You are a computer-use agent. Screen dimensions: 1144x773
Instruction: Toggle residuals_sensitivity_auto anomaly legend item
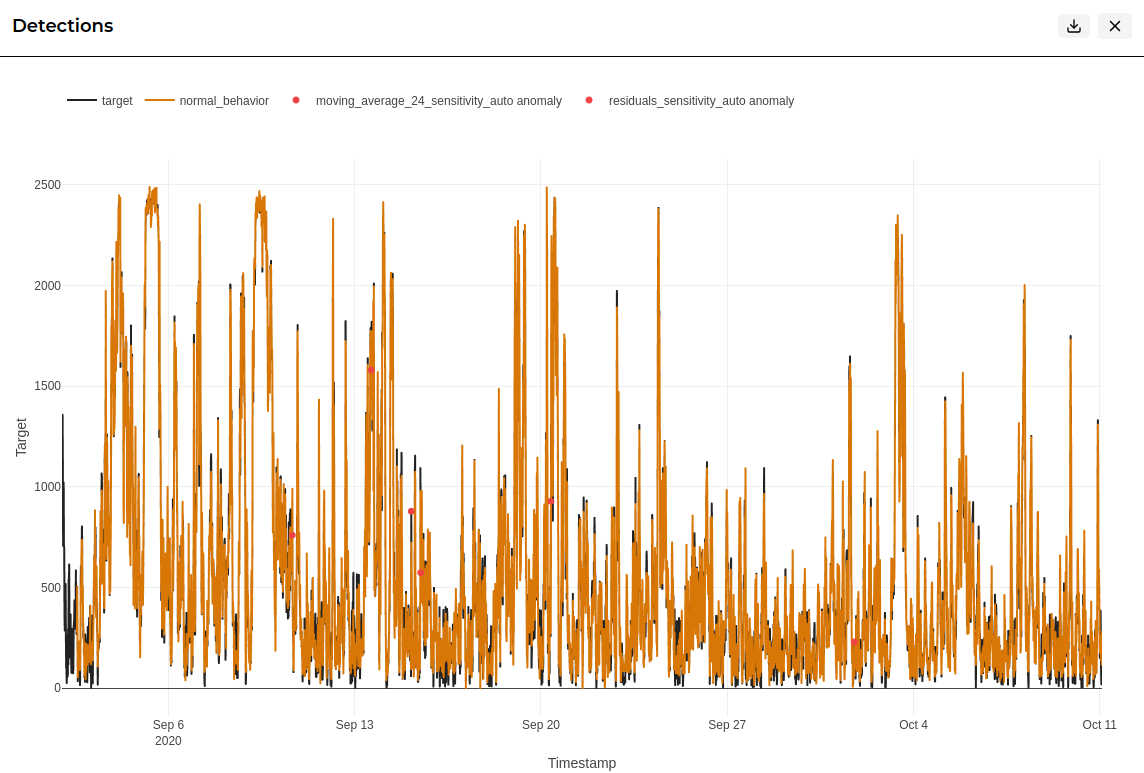pos(689,101)
